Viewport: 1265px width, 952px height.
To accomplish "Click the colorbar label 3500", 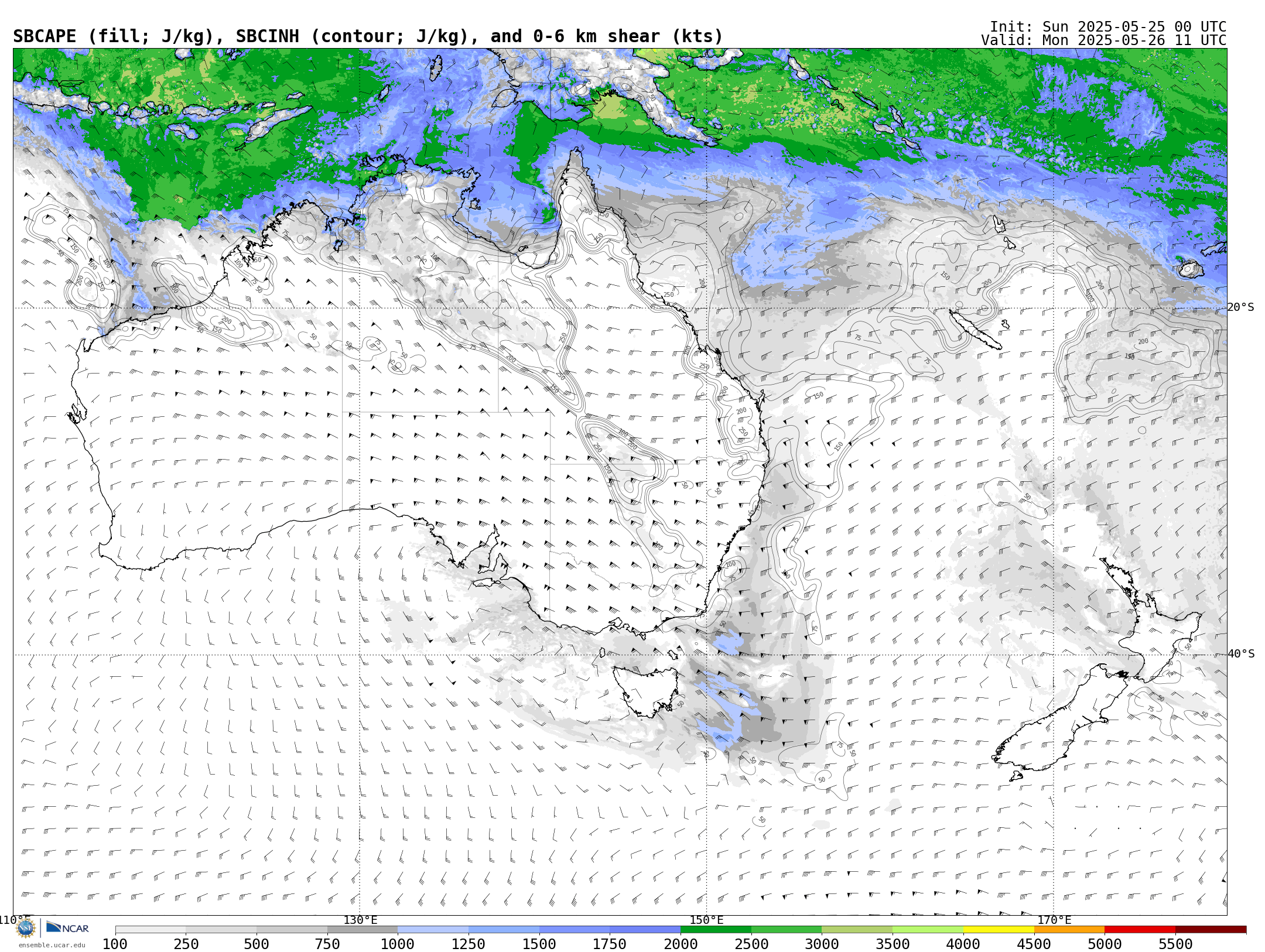I will 893,944.
